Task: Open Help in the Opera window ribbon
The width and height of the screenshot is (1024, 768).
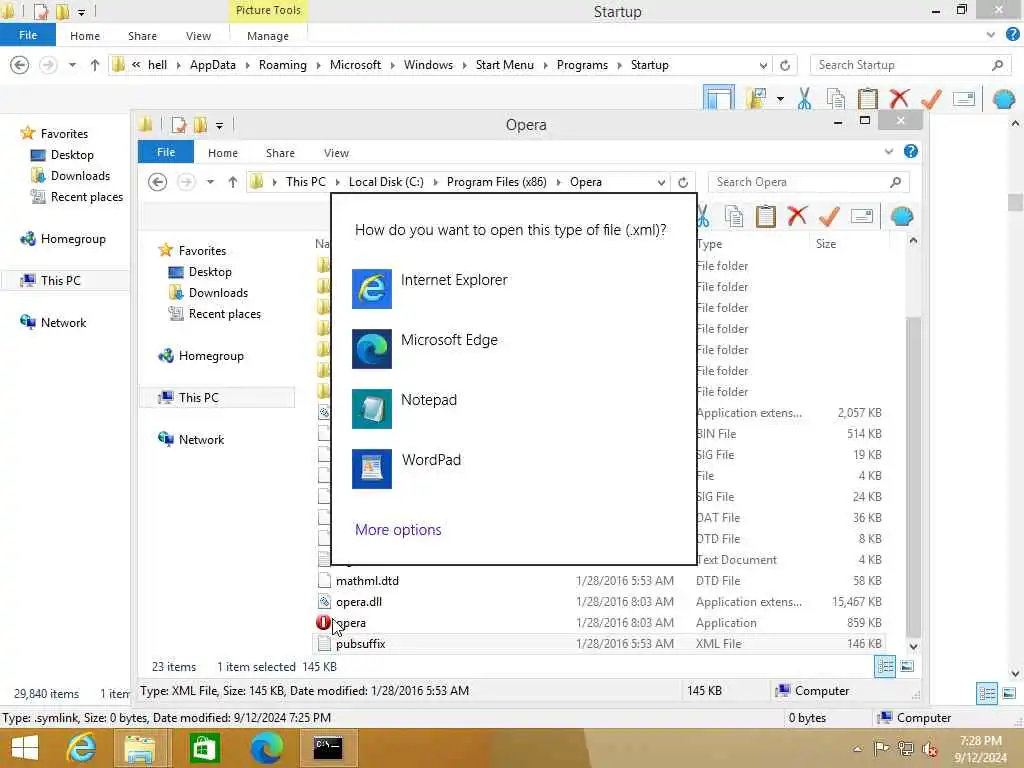Action: (910, 152)
